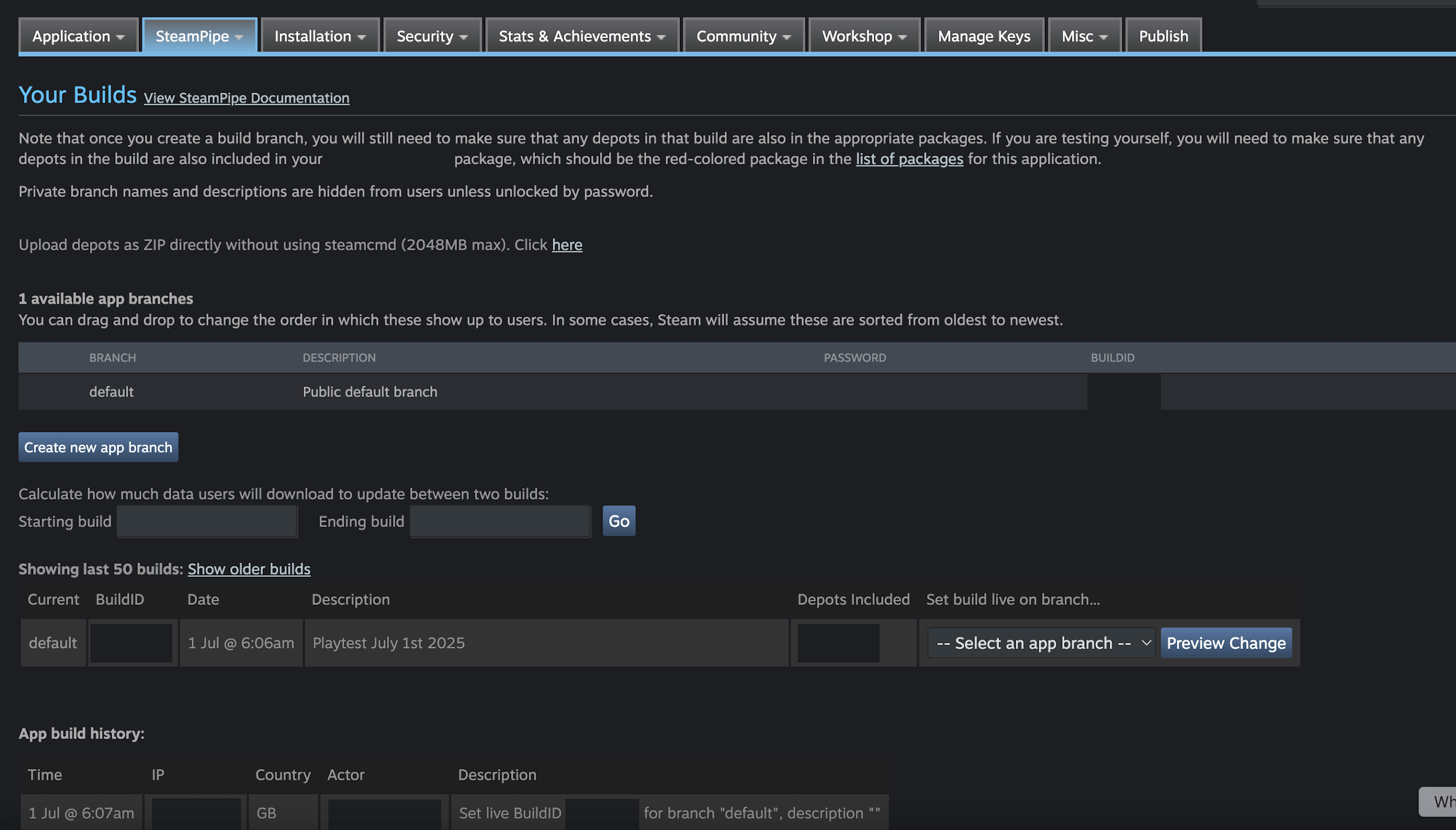
Task: Focus the Ending build input field
Action: click(500, 521)
